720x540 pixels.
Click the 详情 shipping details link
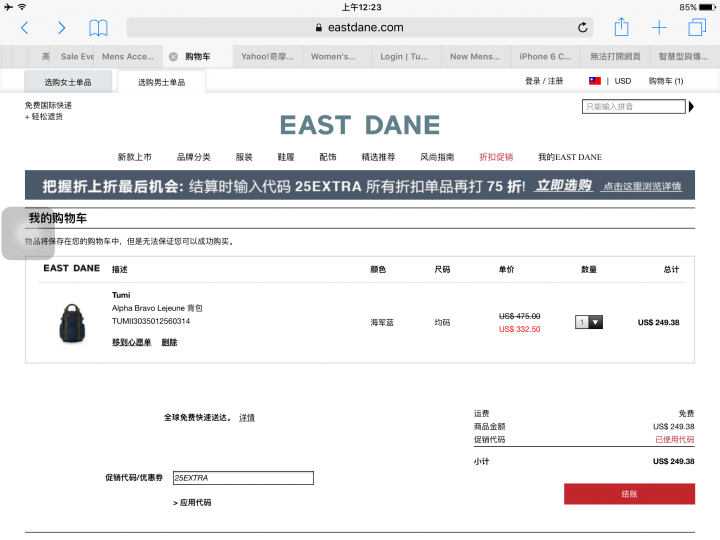pos(247,417)
